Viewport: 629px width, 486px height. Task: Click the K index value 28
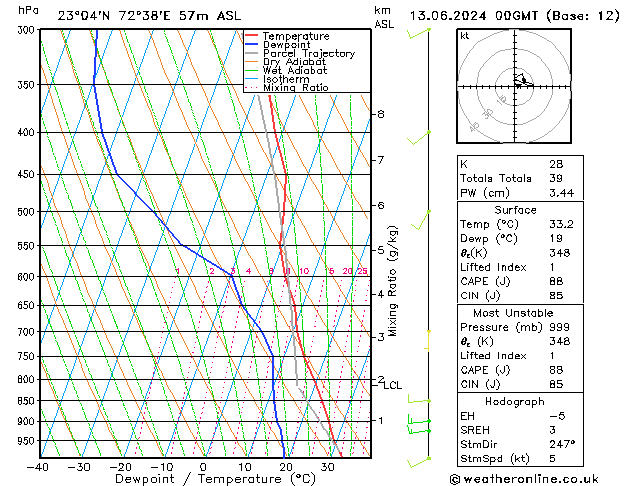(556, 164)
